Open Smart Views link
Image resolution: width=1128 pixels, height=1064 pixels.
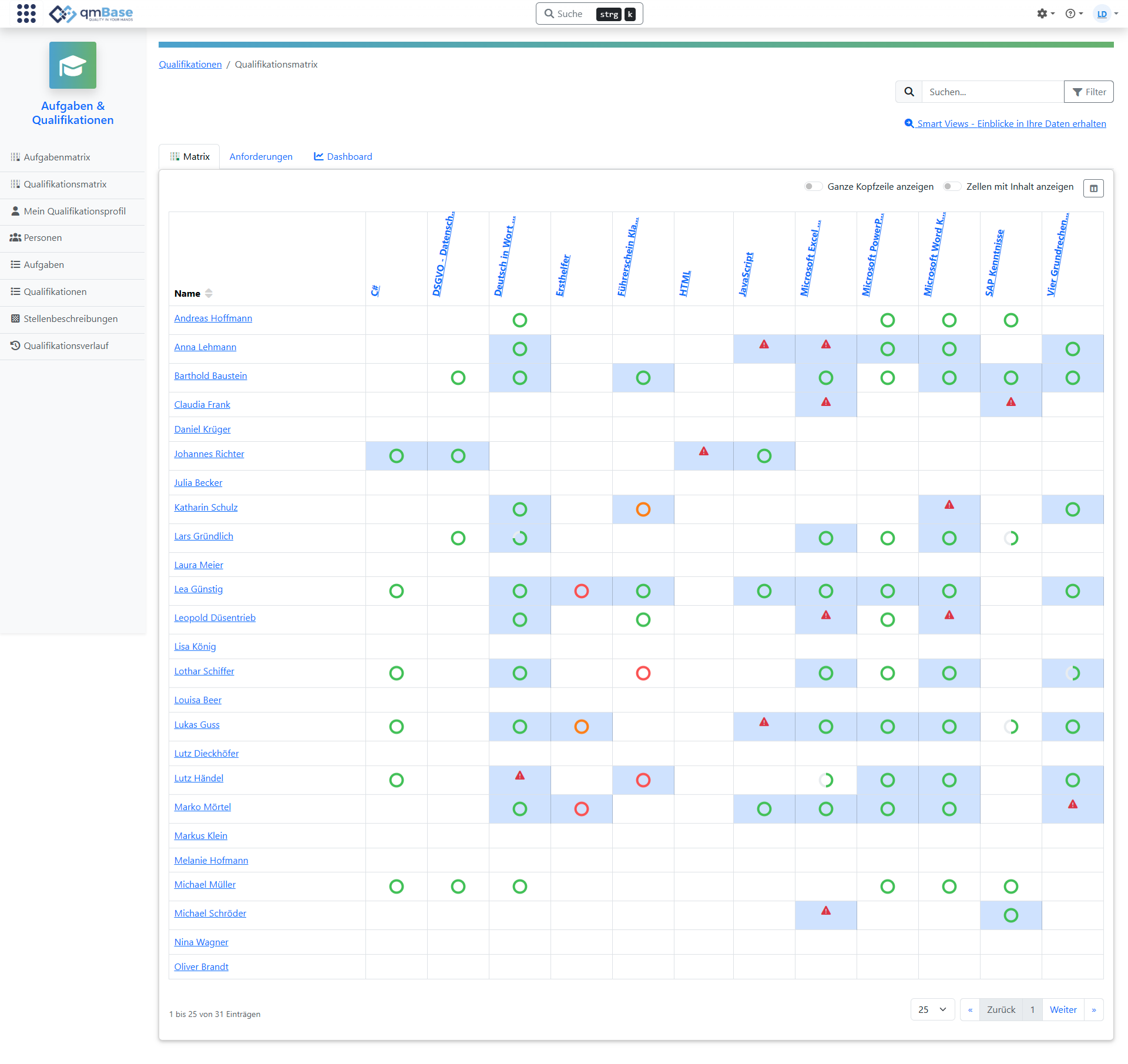(1005, 123)
